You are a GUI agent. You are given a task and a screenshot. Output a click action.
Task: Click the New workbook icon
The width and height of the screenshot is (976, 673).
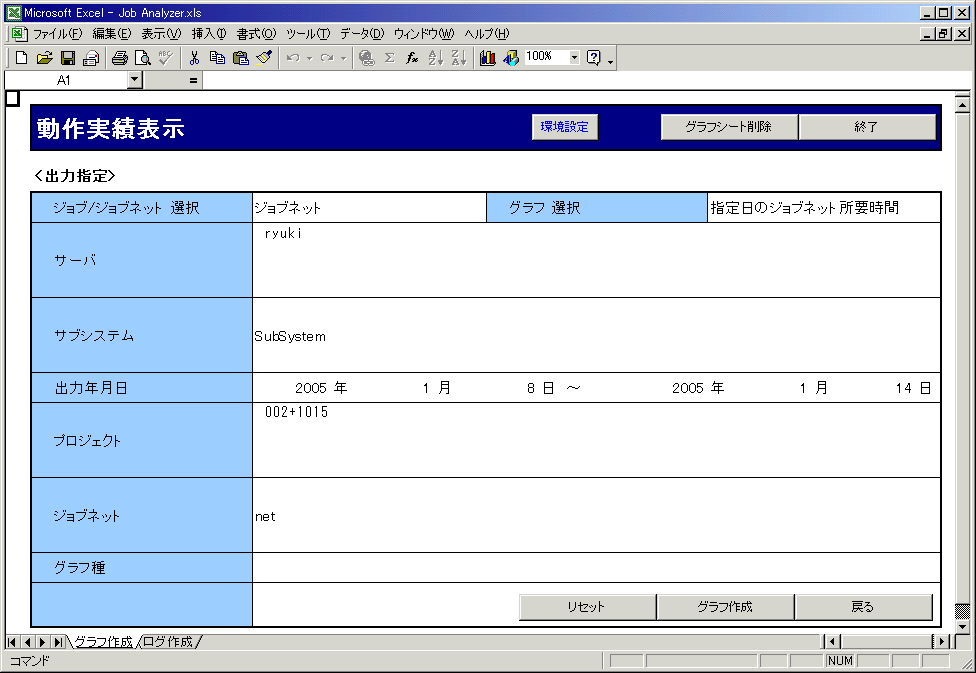21,58
